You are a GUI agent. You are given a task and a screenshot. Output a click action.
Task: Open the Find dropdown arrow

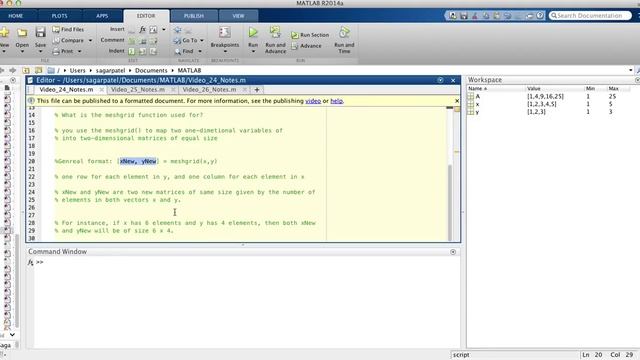coord(200,51)
